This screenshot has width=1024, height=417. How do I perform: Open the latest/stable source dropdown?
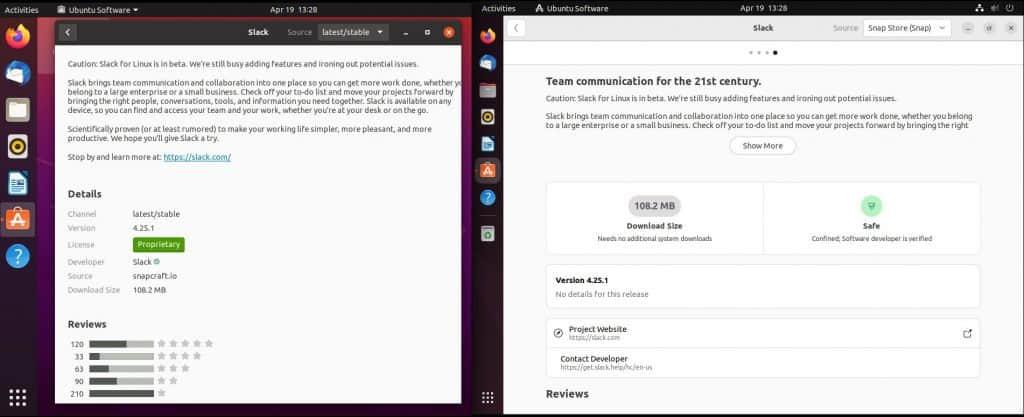tap(352, 32)
